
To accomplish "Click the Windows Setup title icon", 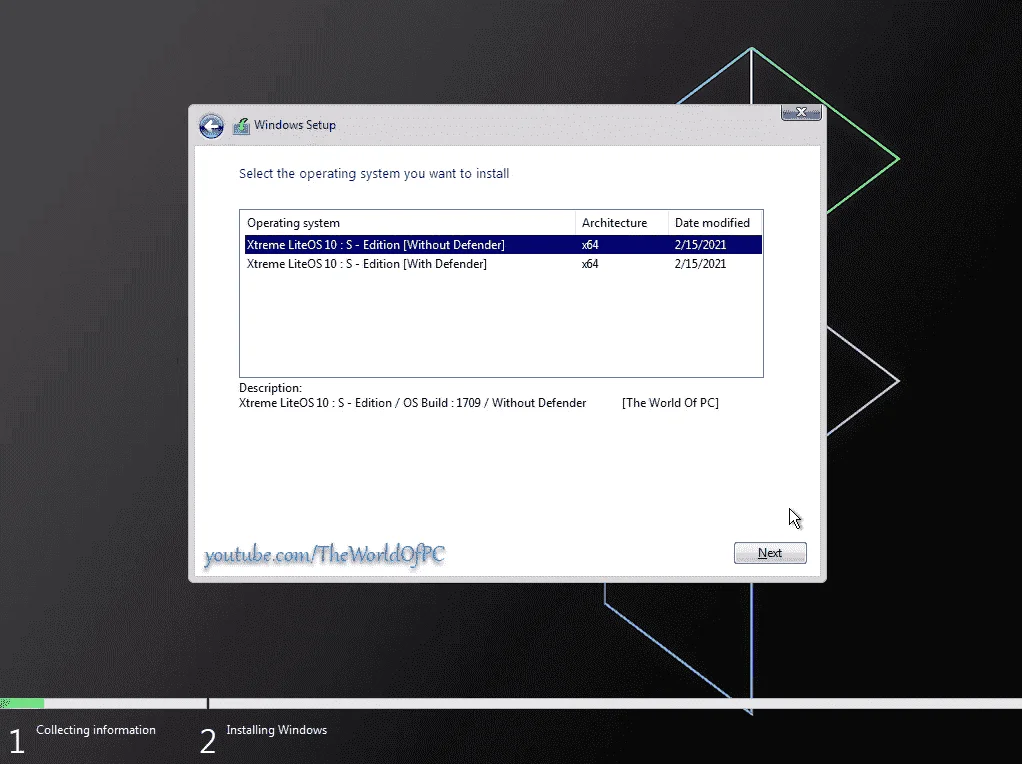I will tap(241, 125).
